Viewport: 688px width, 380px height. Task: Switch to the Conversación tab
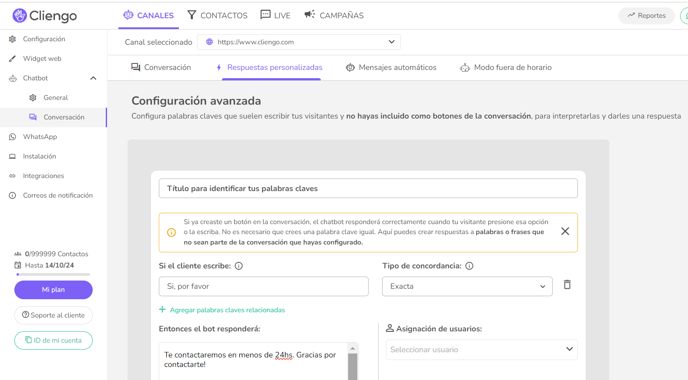(x=161, y=67)
